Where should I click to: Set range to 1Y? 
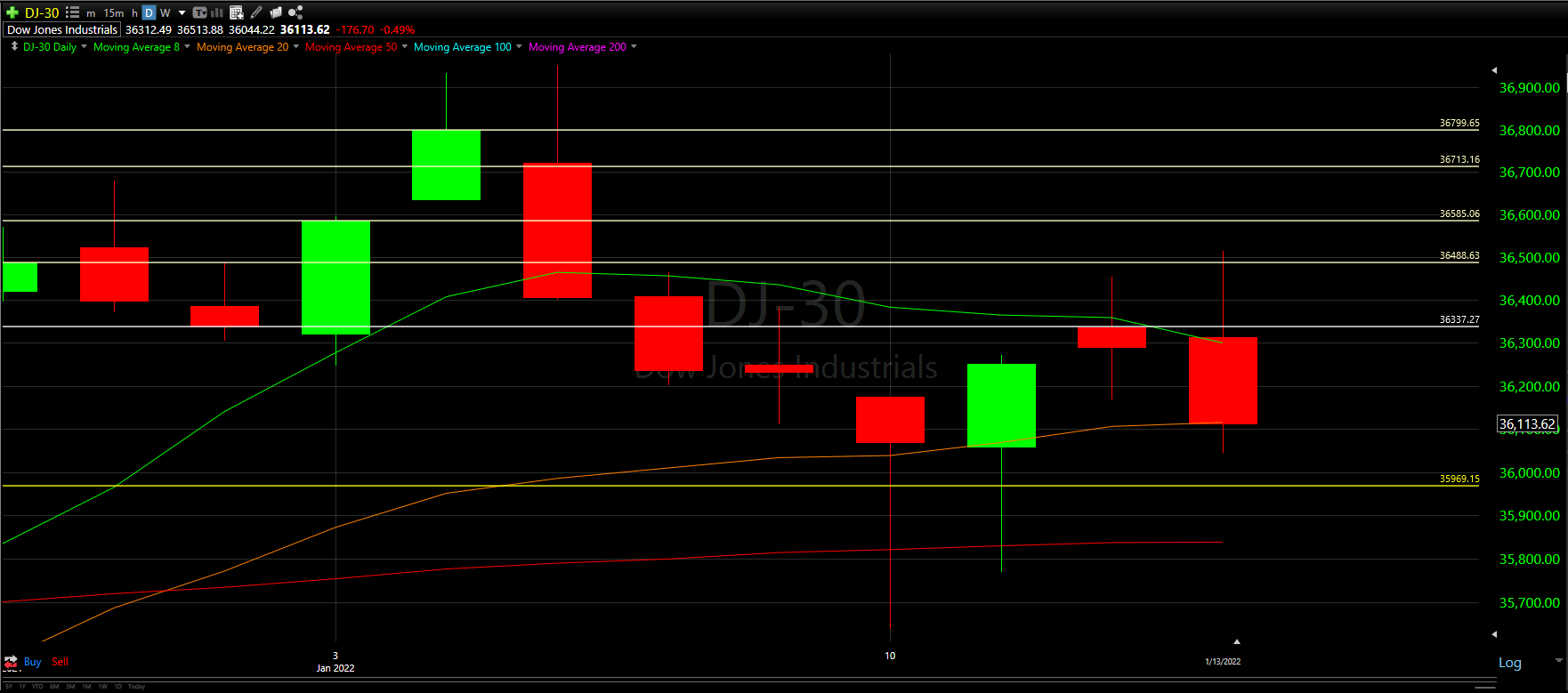click(x=22, y=687)
